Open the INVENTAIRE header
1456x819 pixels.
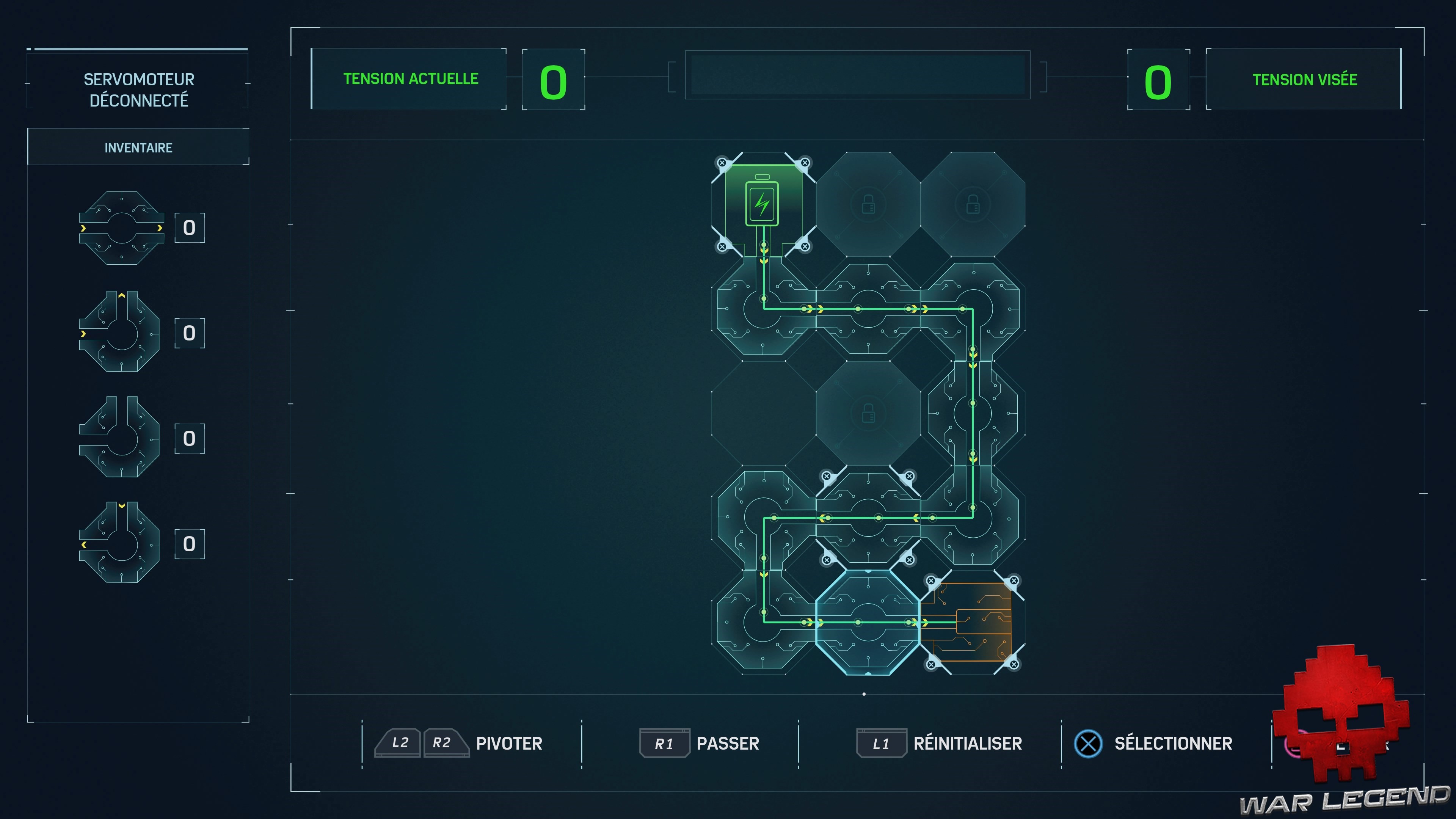pyautogui.click(x=138, y=147)
